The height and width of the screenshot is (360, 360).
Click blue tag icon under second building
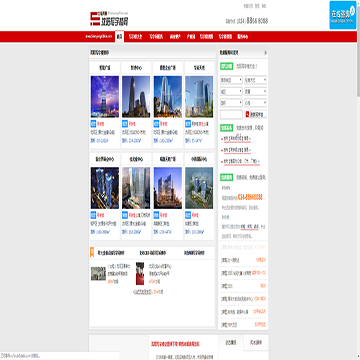[x=125, y=124]
